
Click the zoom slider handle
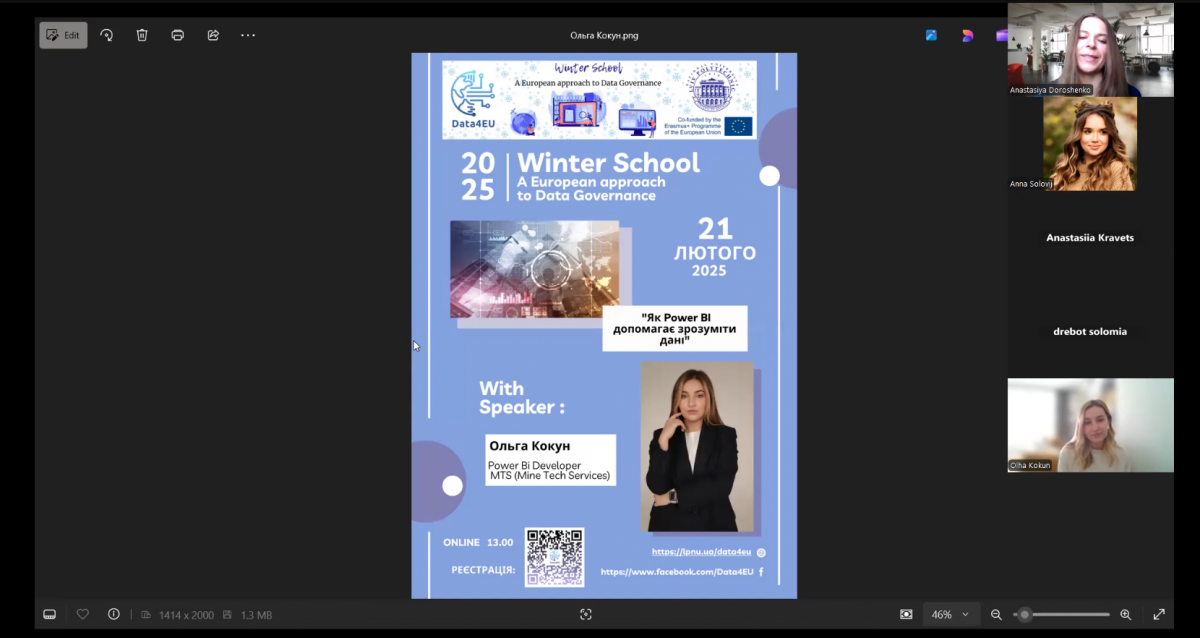1025,614
